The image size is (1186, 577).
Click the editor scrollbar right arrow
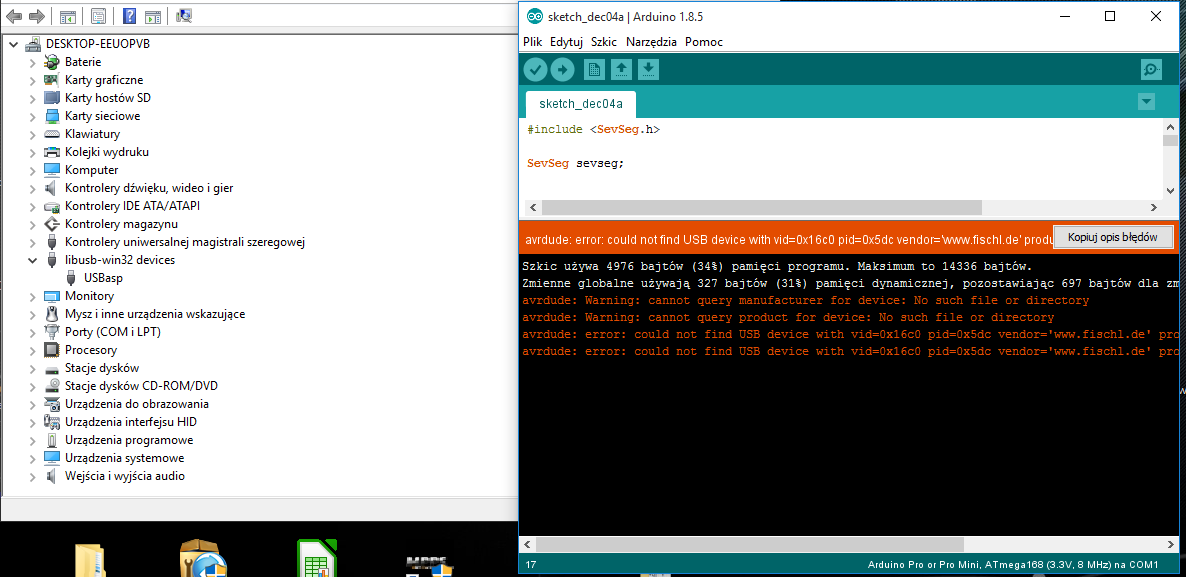1153,207
